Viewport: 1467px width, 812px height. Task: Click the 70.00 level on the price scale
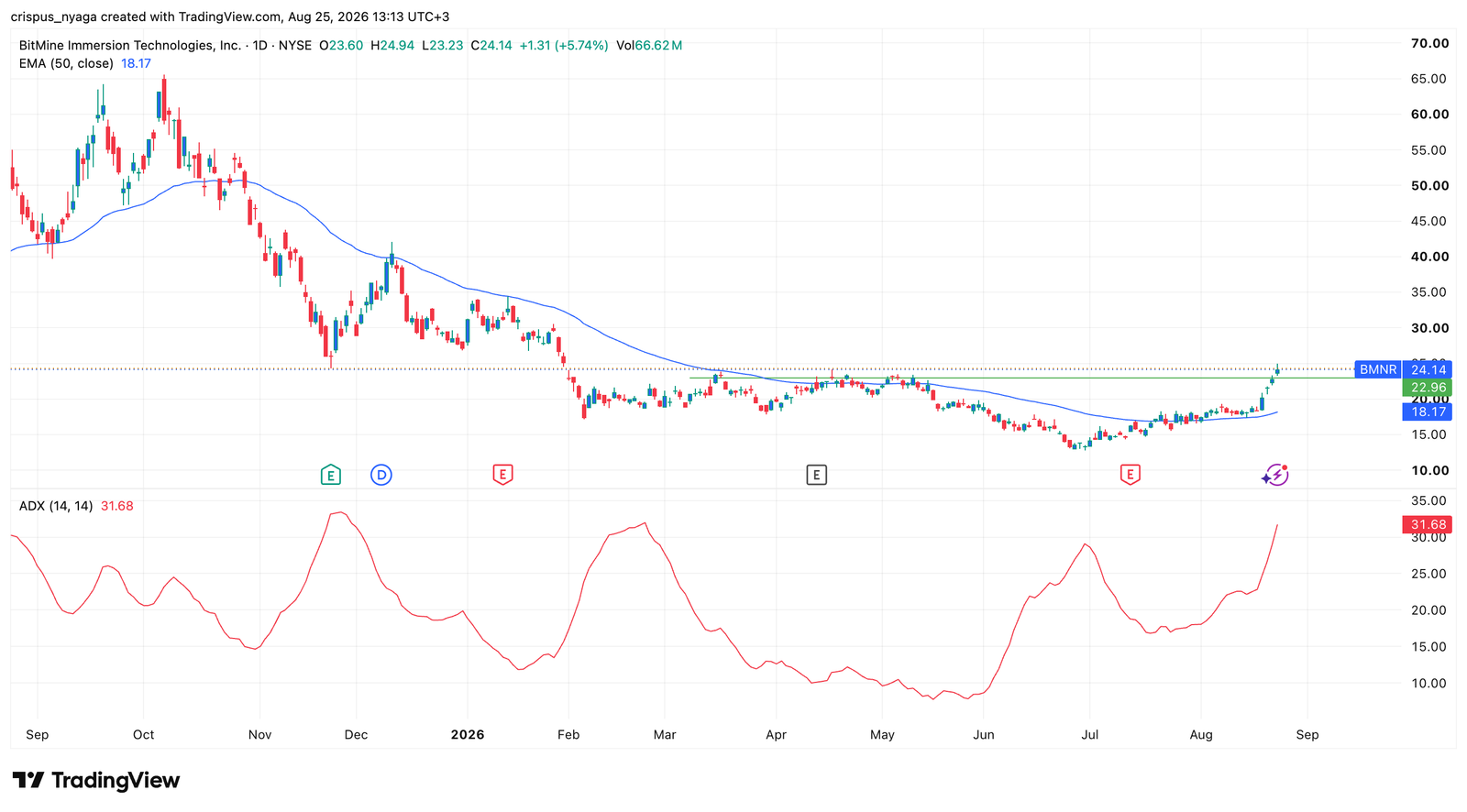pyautogui.click(x=1429, y=43)
